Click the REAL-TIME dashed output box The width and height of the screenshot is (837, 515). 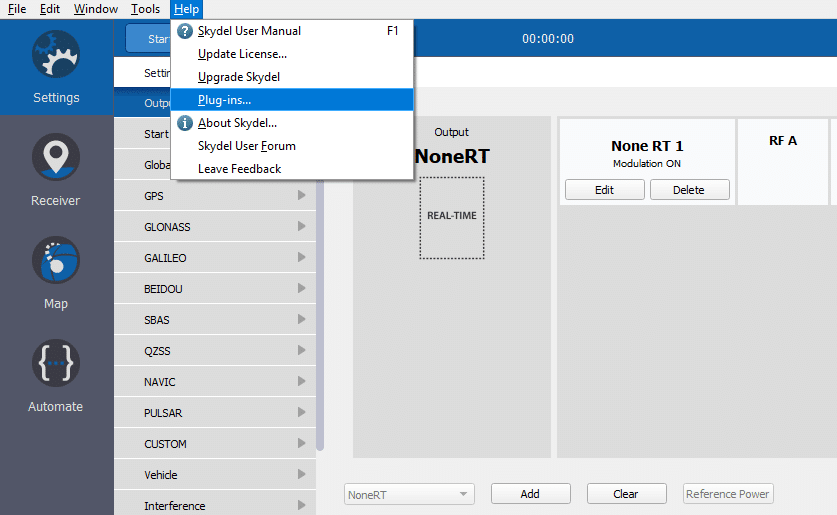tap(452, 218)
